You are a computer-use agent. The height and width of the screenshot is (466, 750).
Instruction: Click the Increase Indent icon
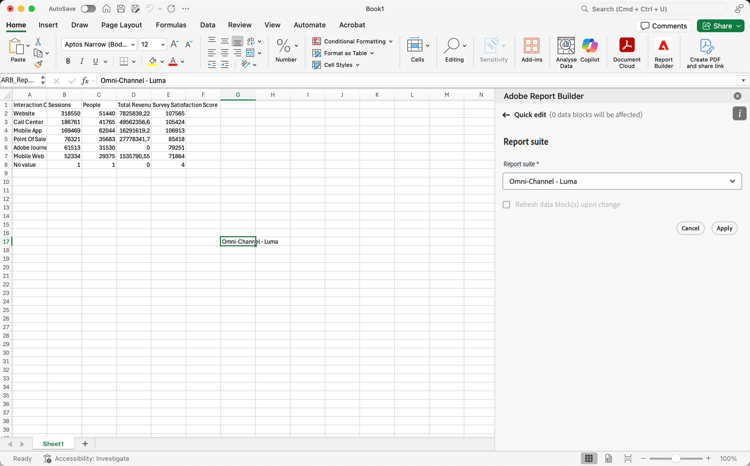(224, 64)
